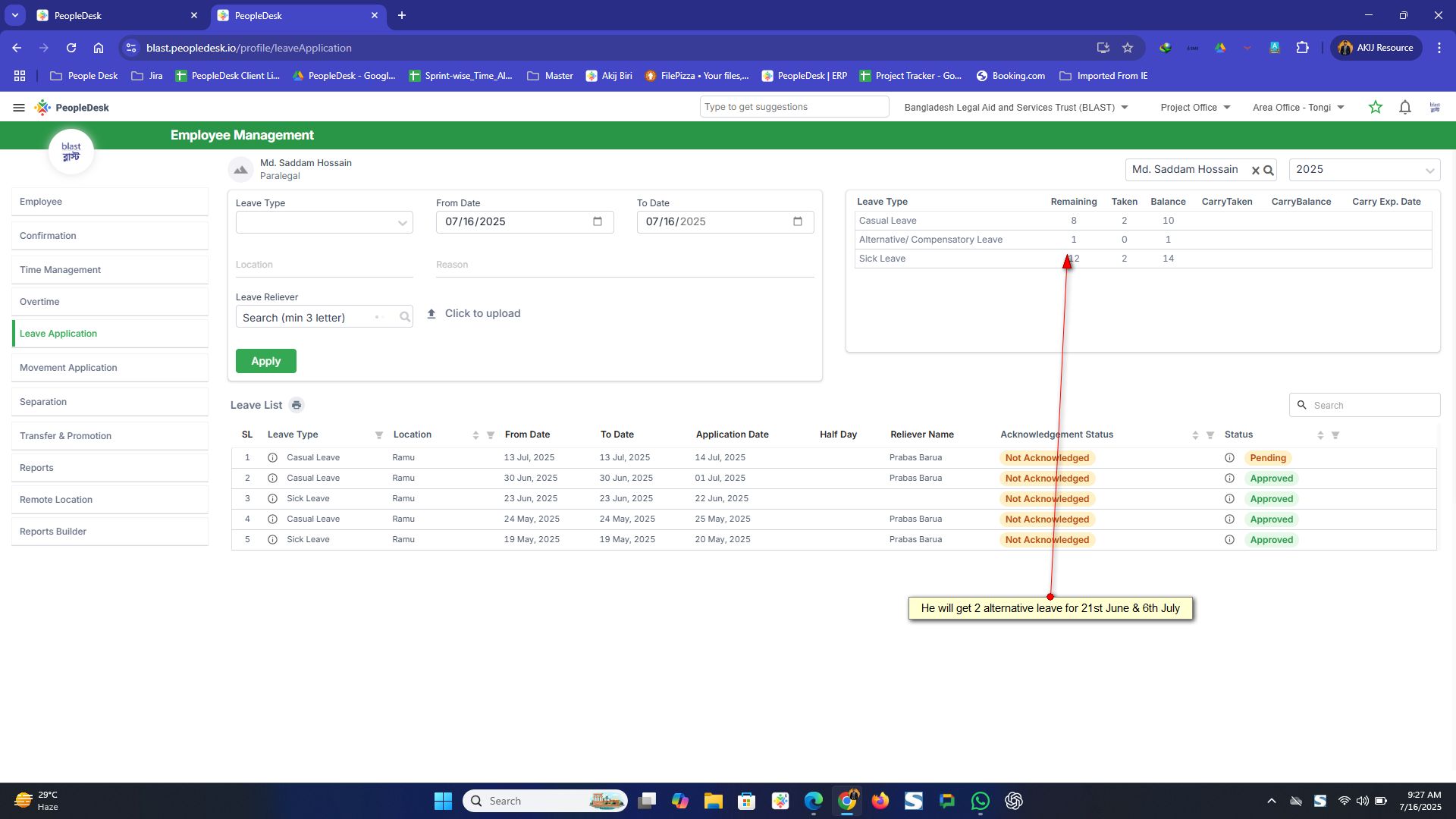The width and height of the screenshot is (1456, 819).
Task: Open the notifications bell
Action: tap(1404, 108)
